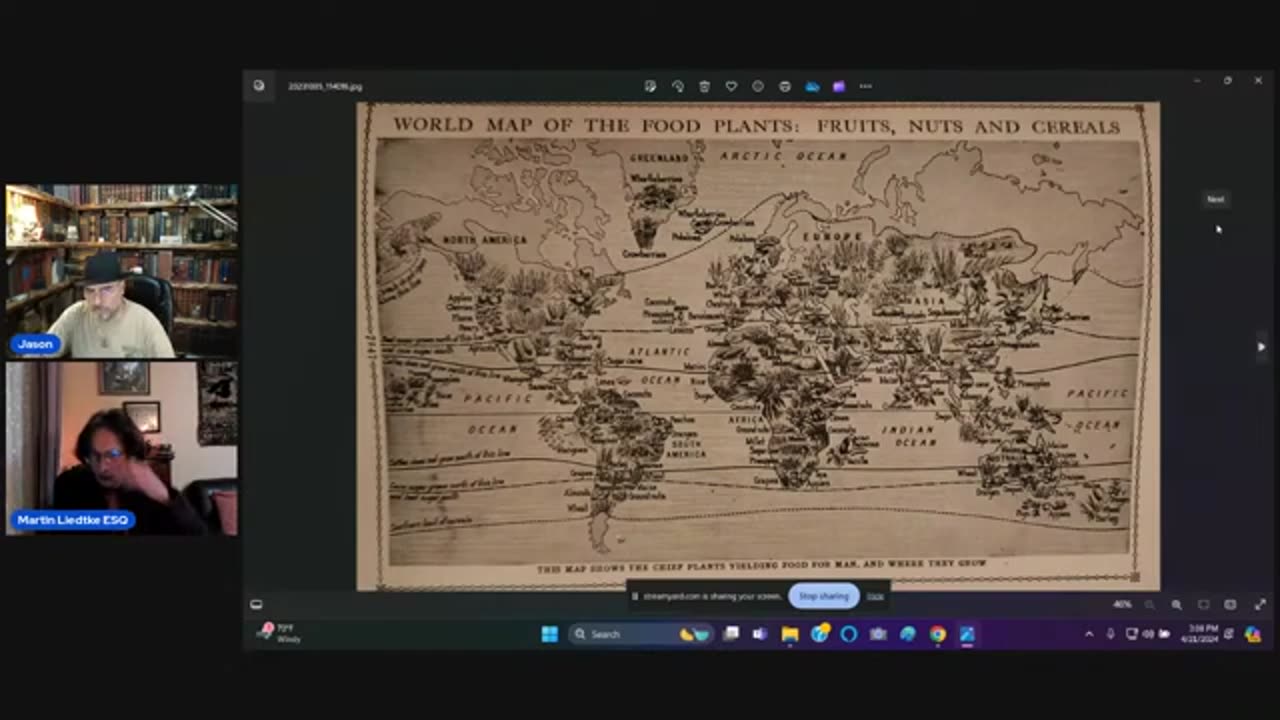Rotate the map photo

(x=677, y=86)
